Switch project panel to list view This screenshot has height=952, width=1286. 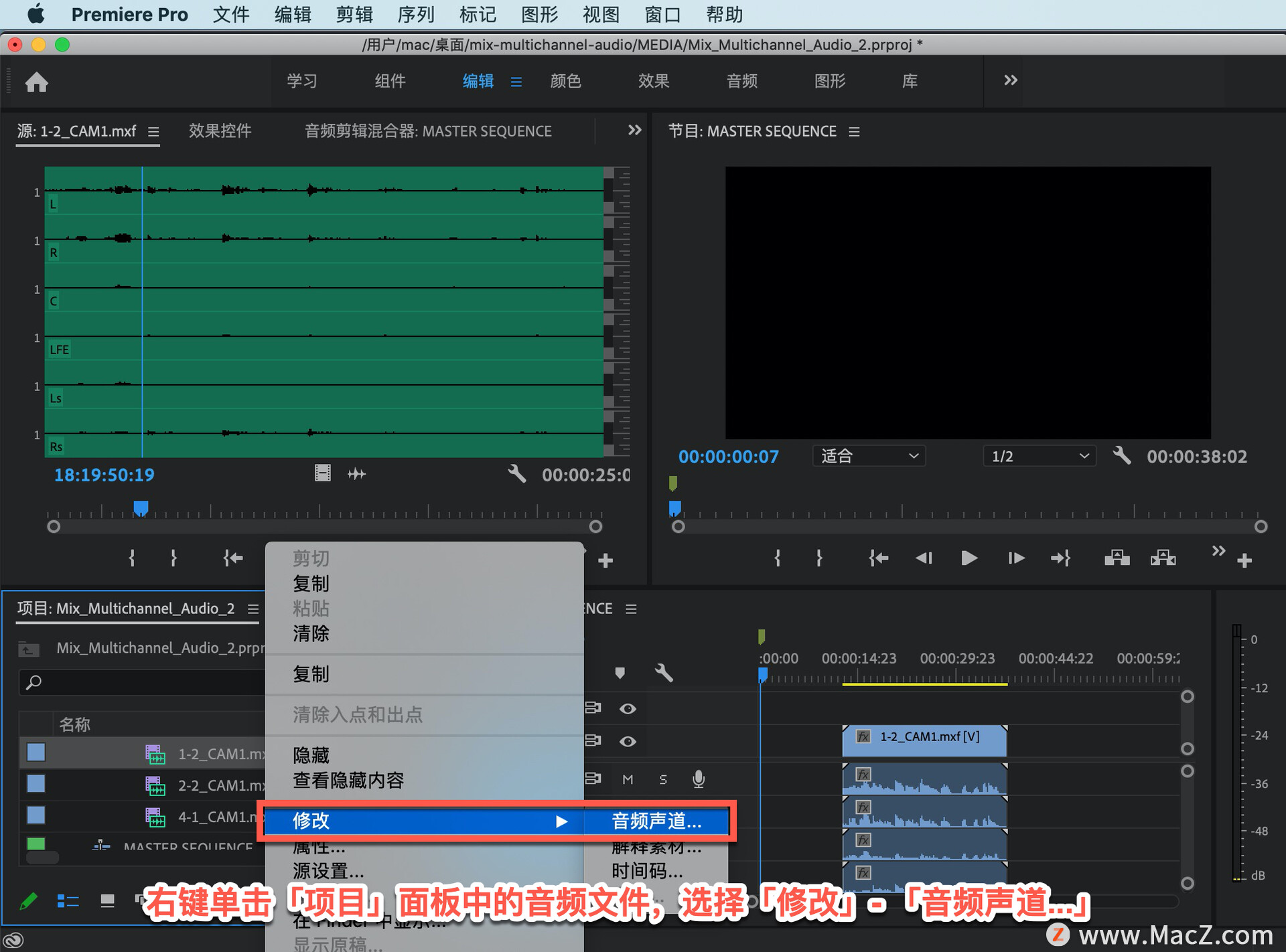point(68,901)
